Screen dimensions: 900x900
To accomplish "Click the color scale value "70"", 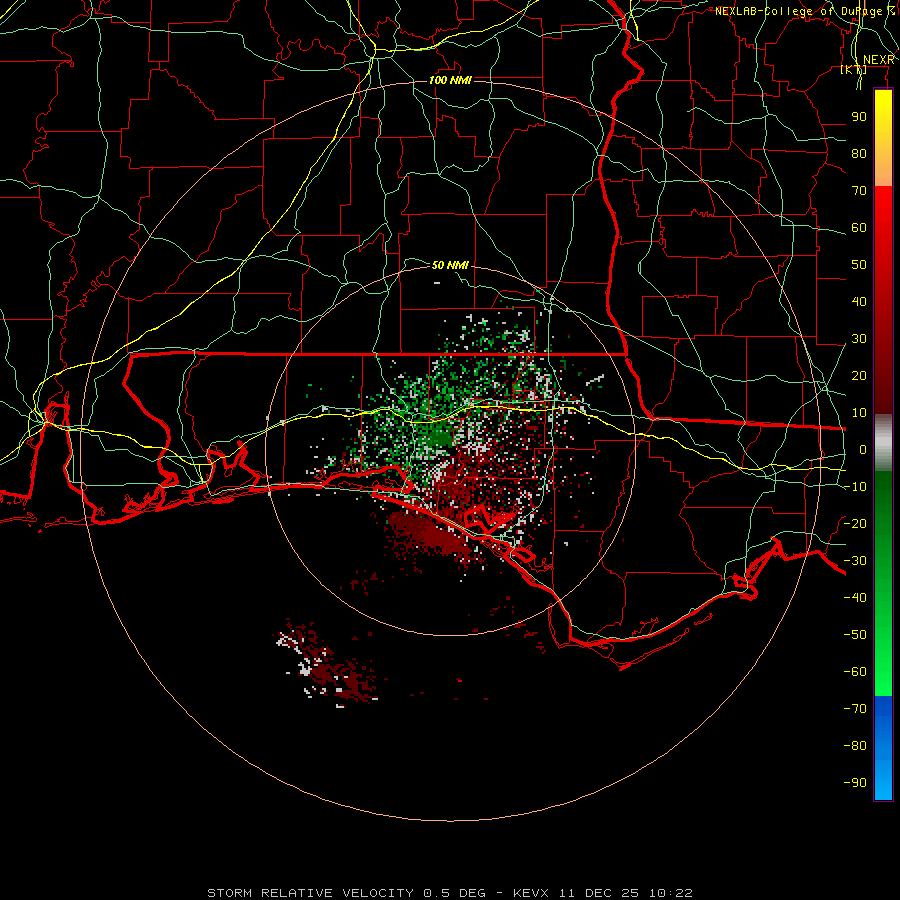I will point(859,191).
